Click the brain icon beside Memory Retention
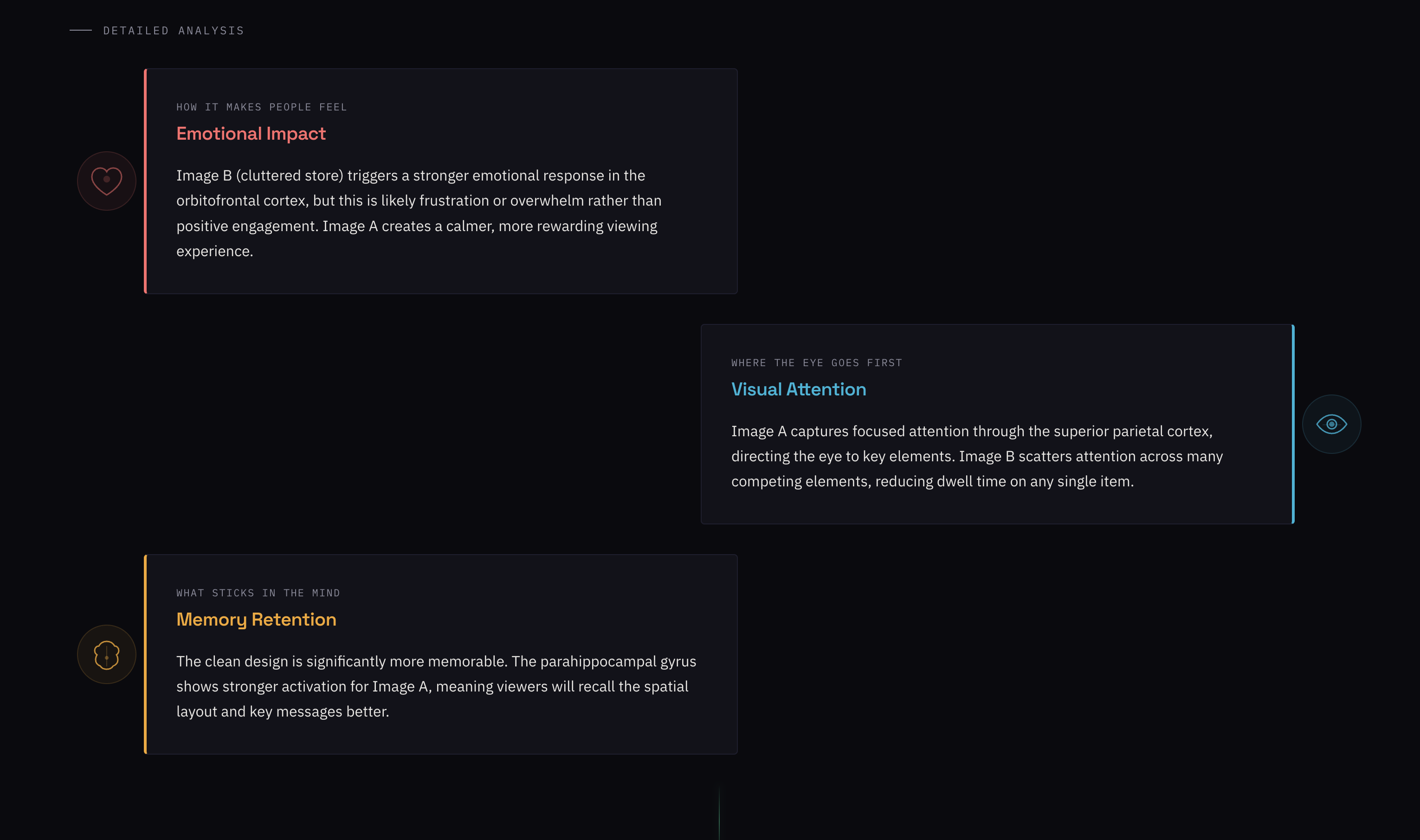 [106, 654]
